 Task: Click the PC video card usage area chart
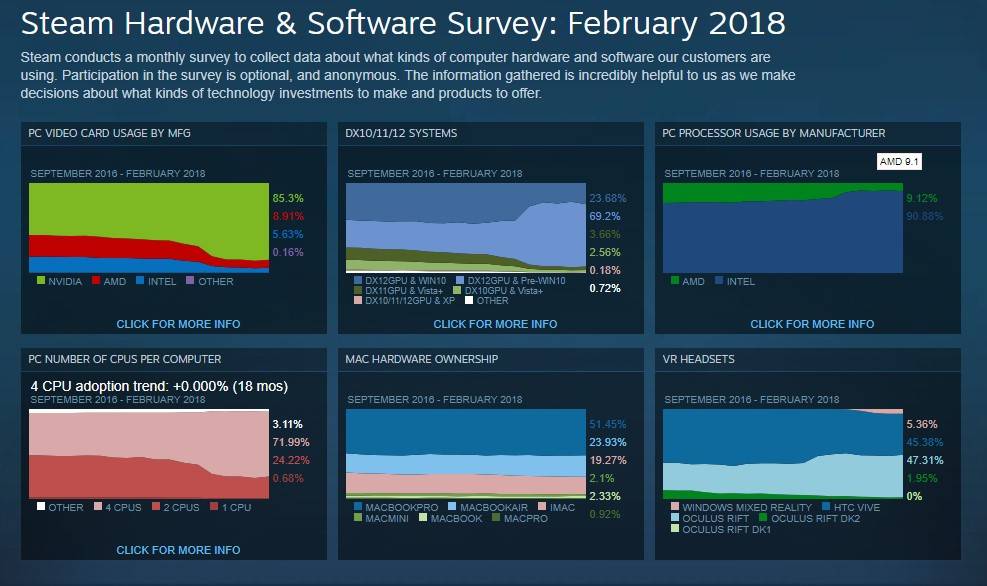point(149,228)
